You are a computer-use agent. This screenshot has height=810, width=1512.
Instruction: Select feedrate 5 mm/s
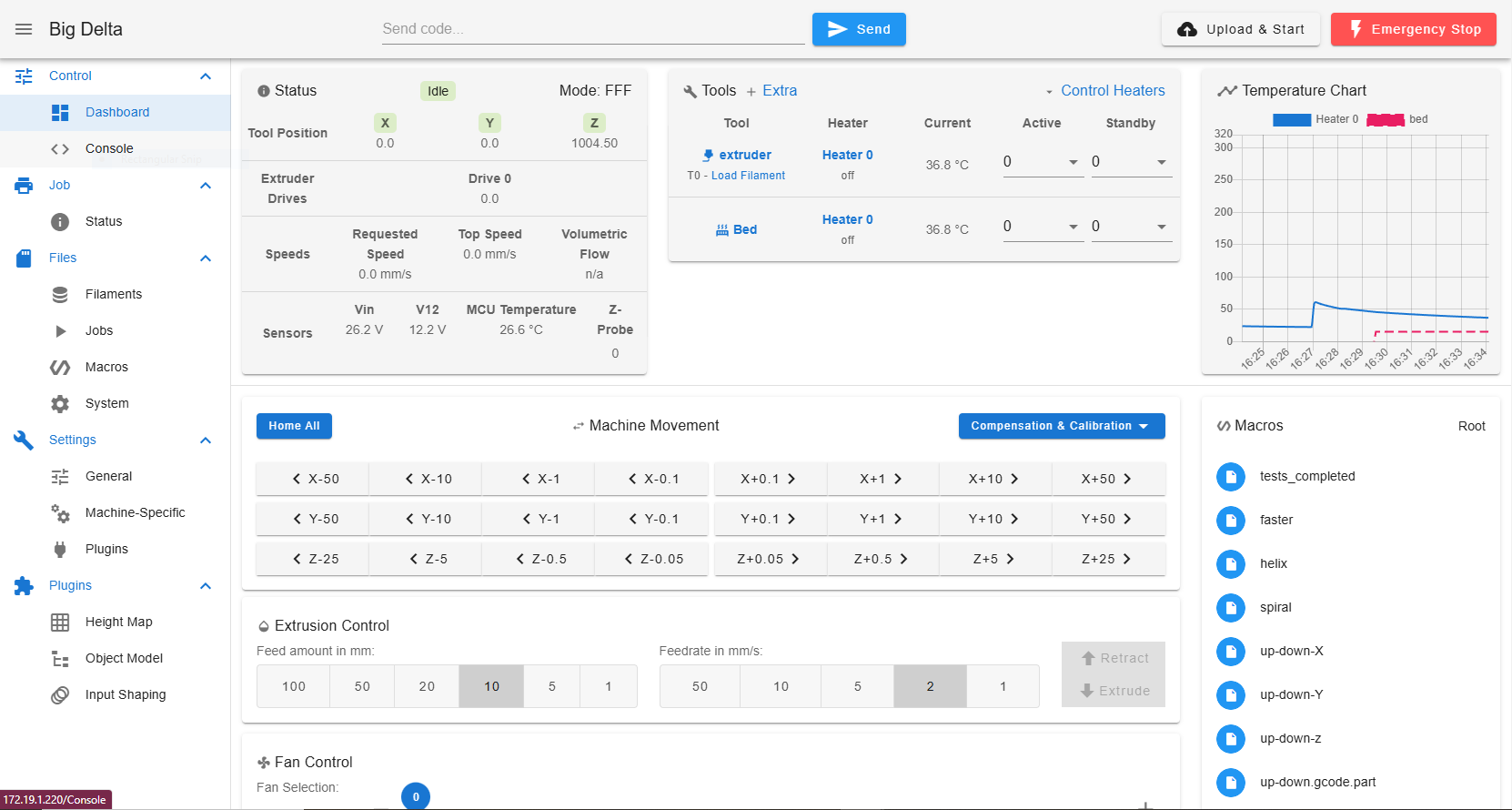click(858, 686)
